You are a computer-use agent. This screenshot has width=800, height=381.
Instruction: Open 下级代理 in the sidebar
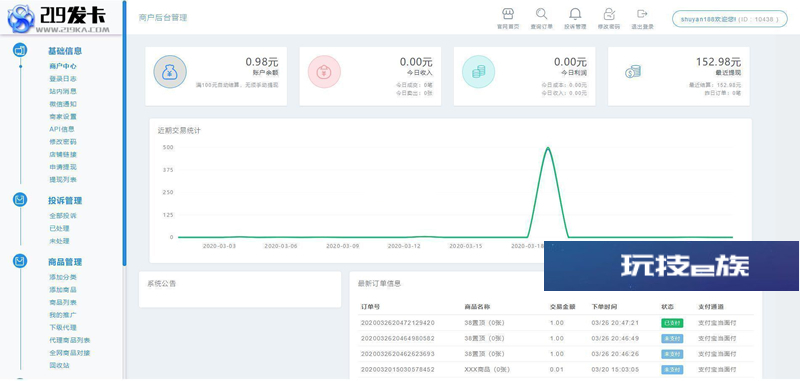click(63, 327)
